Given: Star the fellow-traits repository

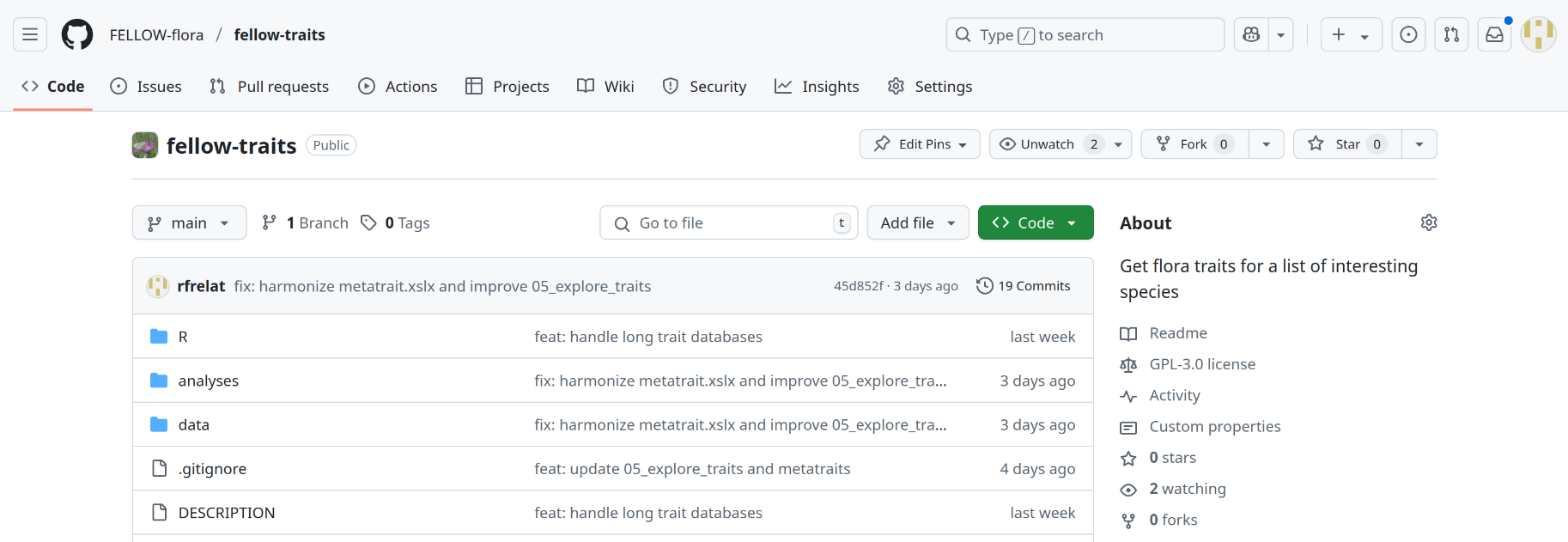Looking at the screenshot, I should point(1346,144).
